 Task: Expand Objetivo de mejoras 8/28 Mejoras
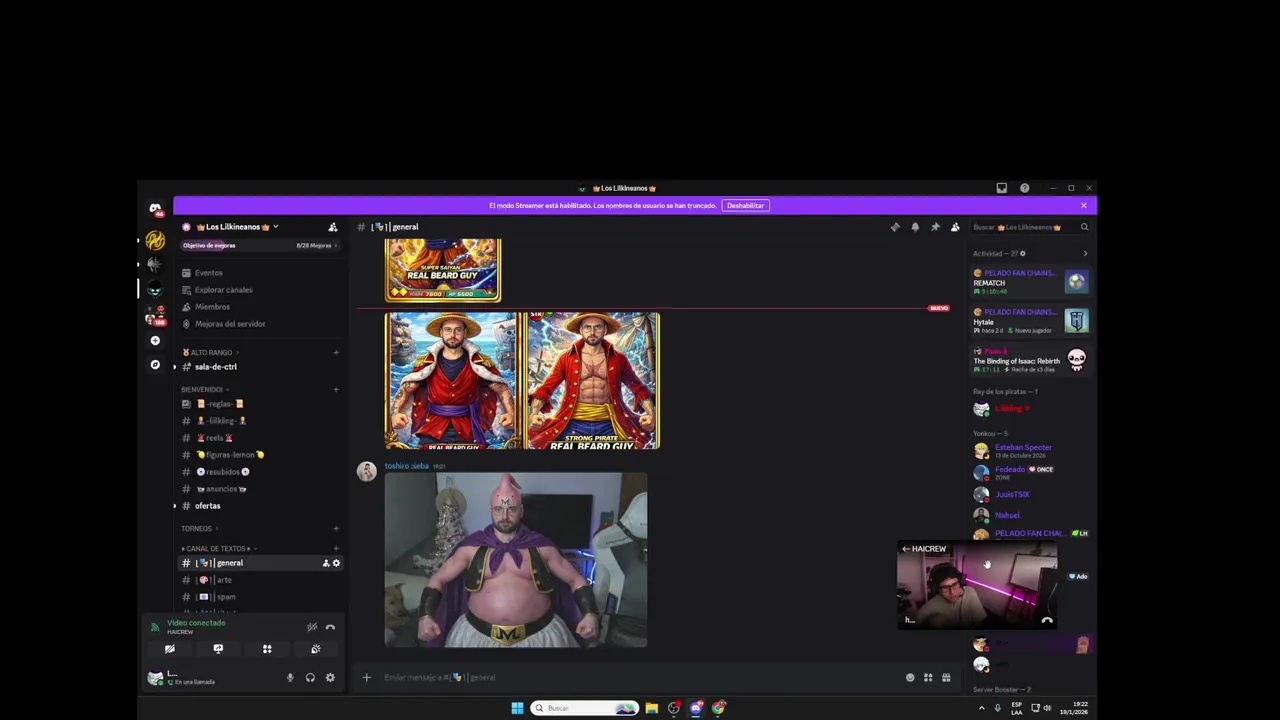coord(260,245)
